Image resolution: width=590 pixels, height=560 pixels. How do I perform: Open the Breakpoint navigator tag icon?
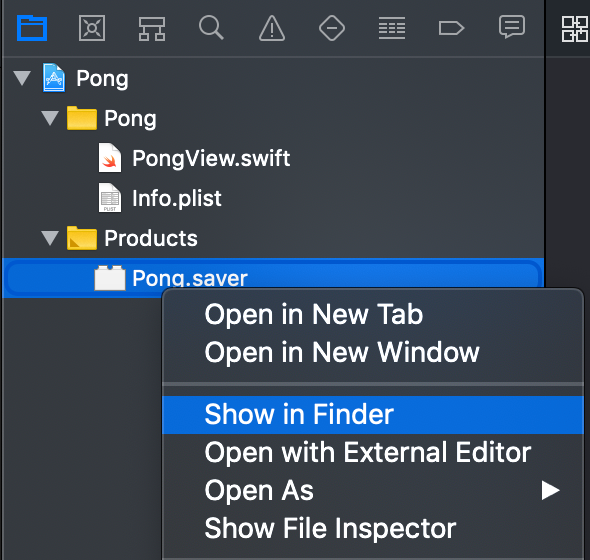[451, 28]
